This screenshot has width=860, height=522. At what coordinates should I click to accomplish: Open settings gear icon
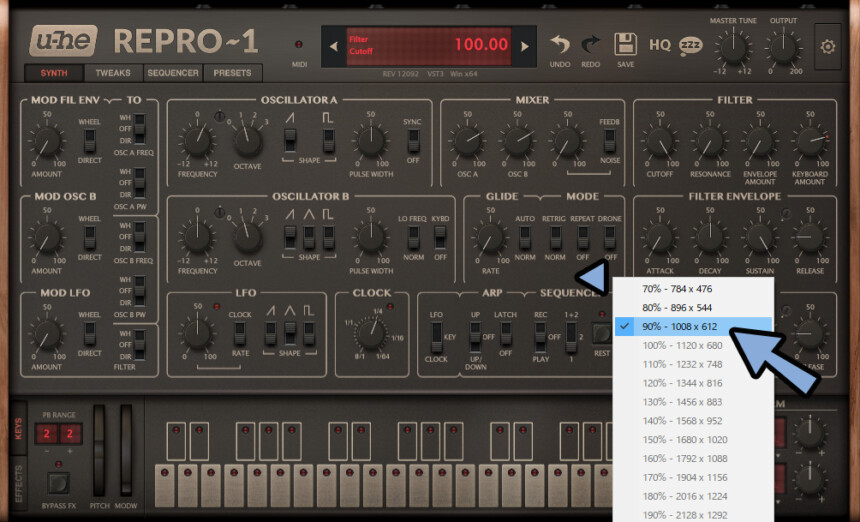tap(828, 47)
